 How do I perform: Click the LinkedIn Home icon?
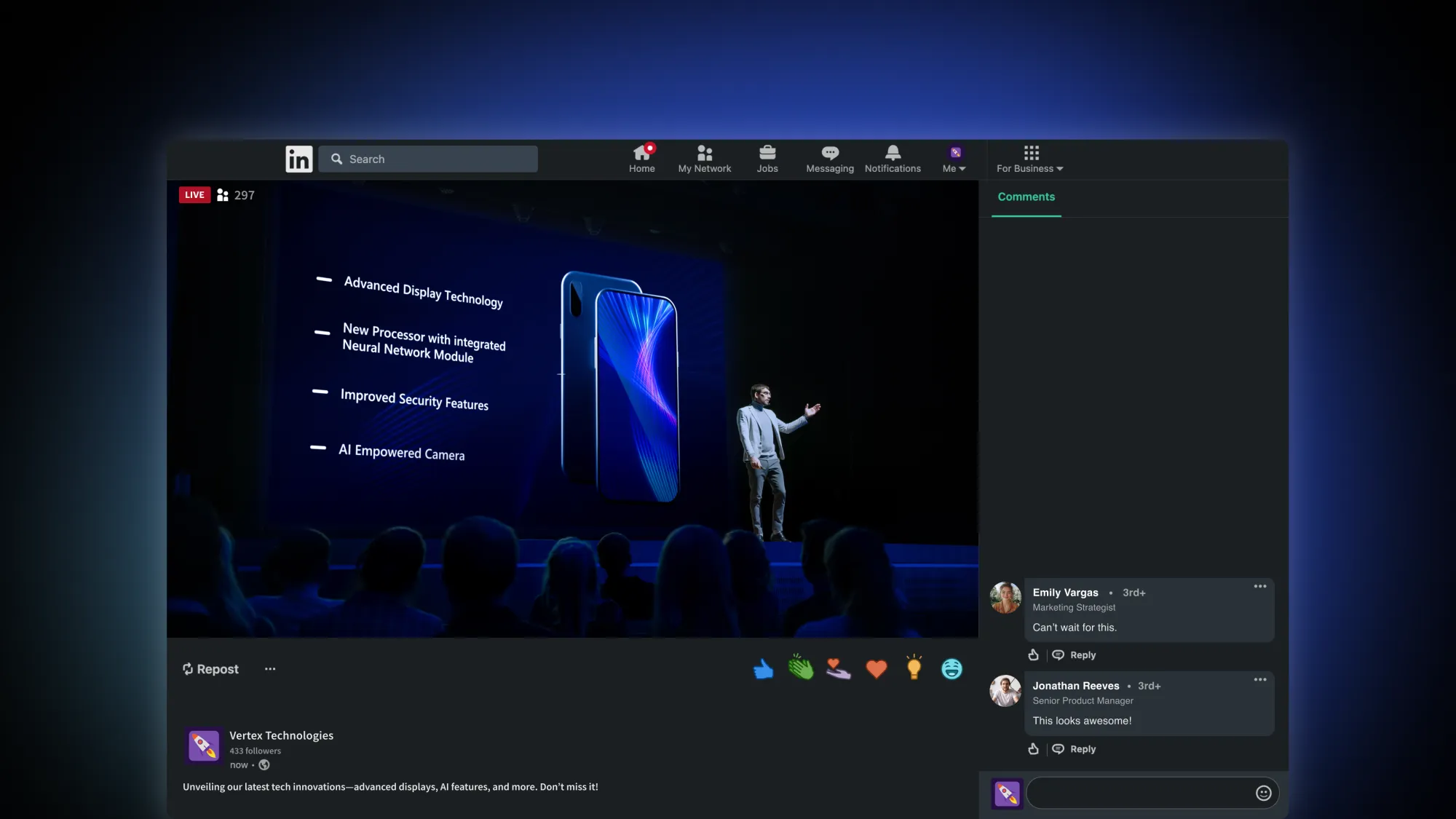point(642,153)
